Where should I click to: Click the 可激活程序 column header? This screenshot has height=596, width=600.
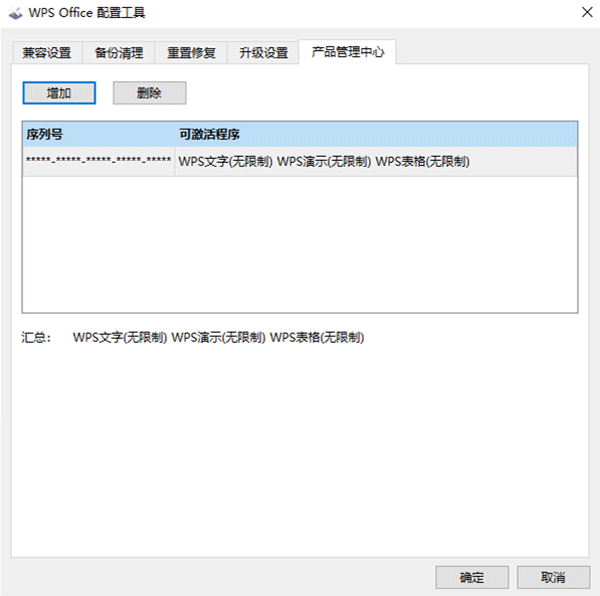377,134
